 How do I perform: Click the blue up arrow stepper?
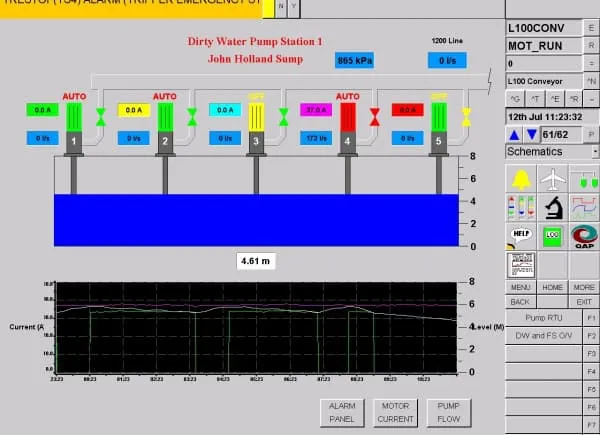514,134
